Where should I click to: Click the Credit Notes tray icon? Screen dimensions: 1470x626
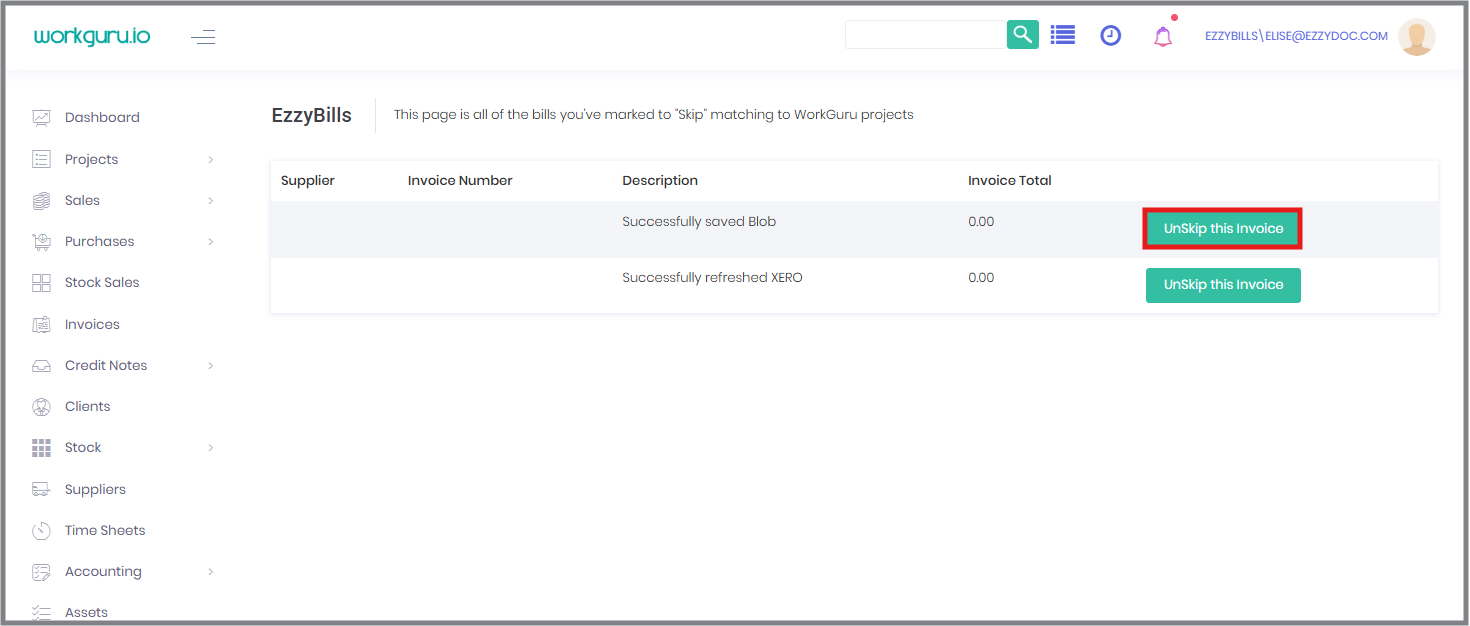pos(41,366)
